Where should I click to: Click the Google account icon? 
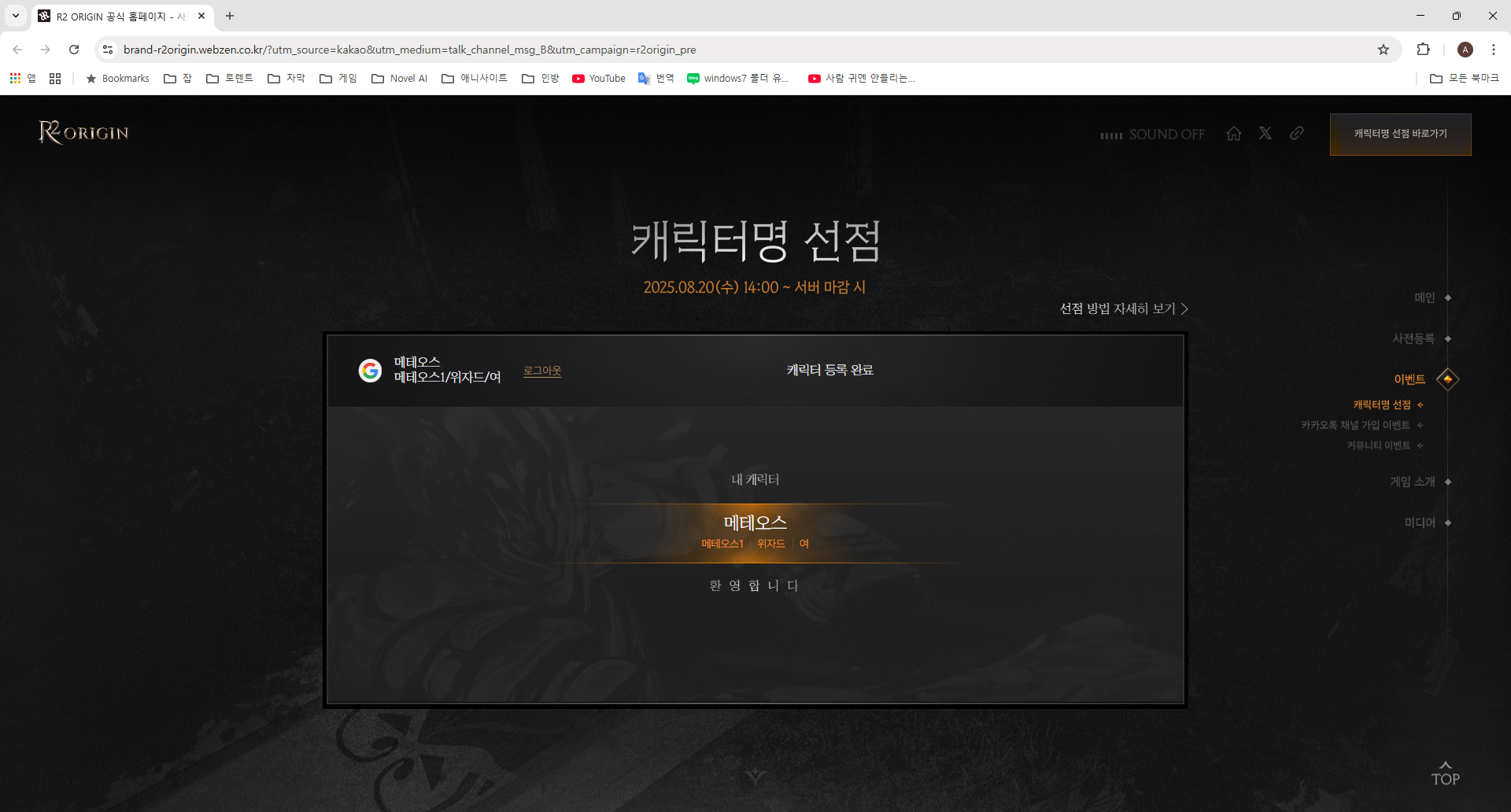point(370,370)
